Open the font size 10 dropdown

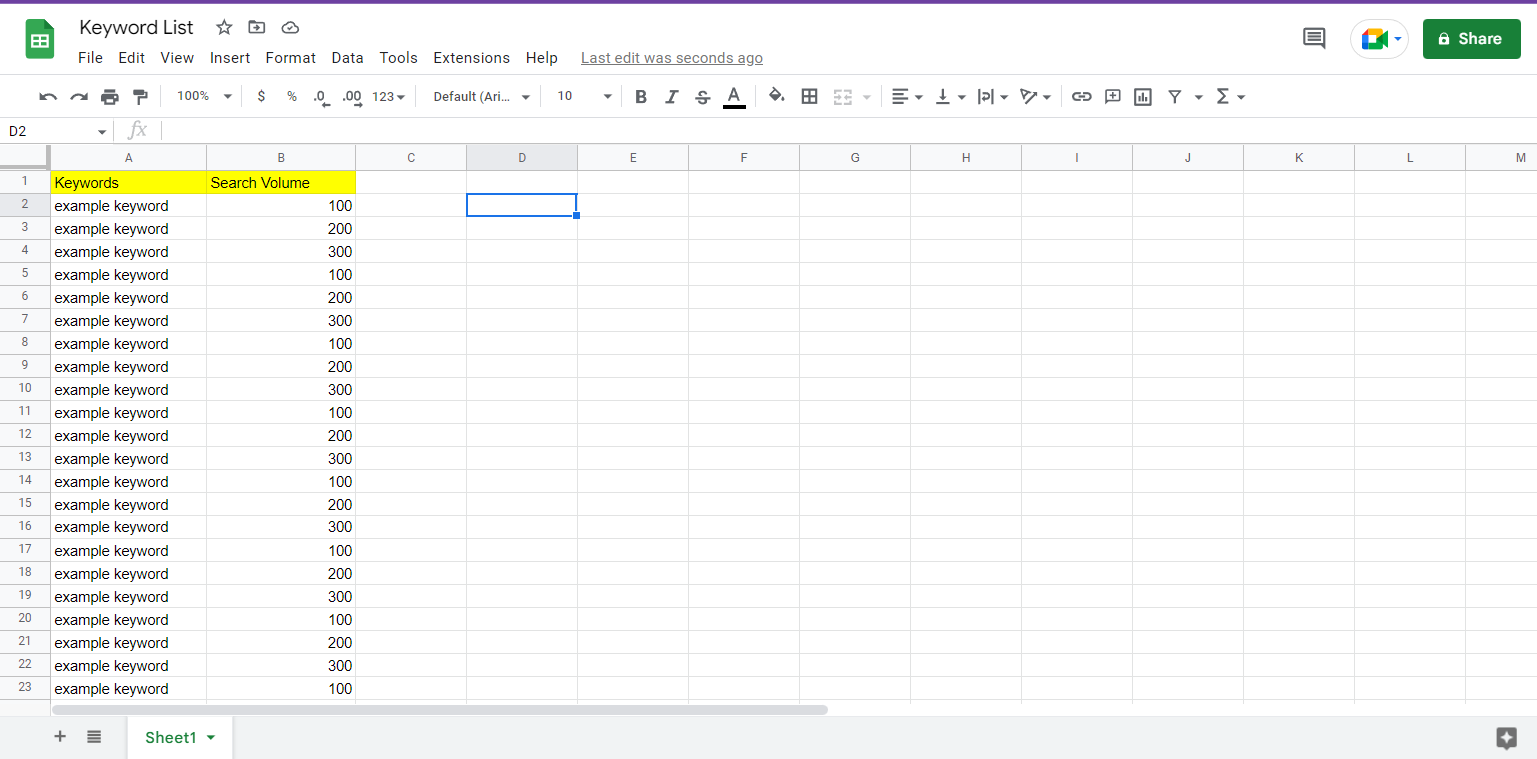tap(584, 97)
